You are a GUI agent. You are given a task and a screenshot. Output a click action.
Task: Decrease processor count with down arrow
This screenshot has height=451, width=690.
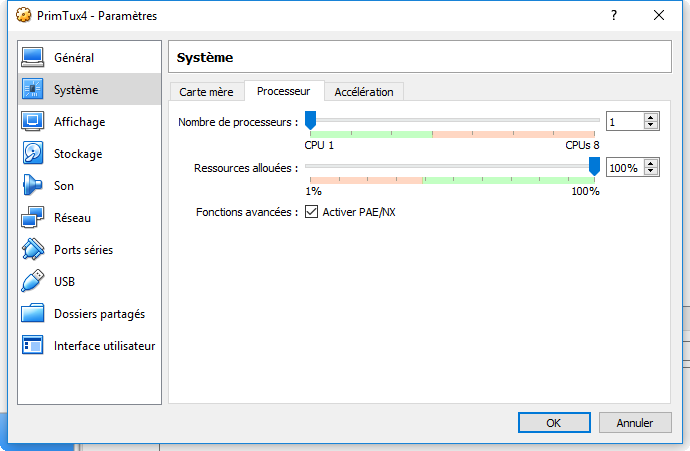[x=651, y=125]
